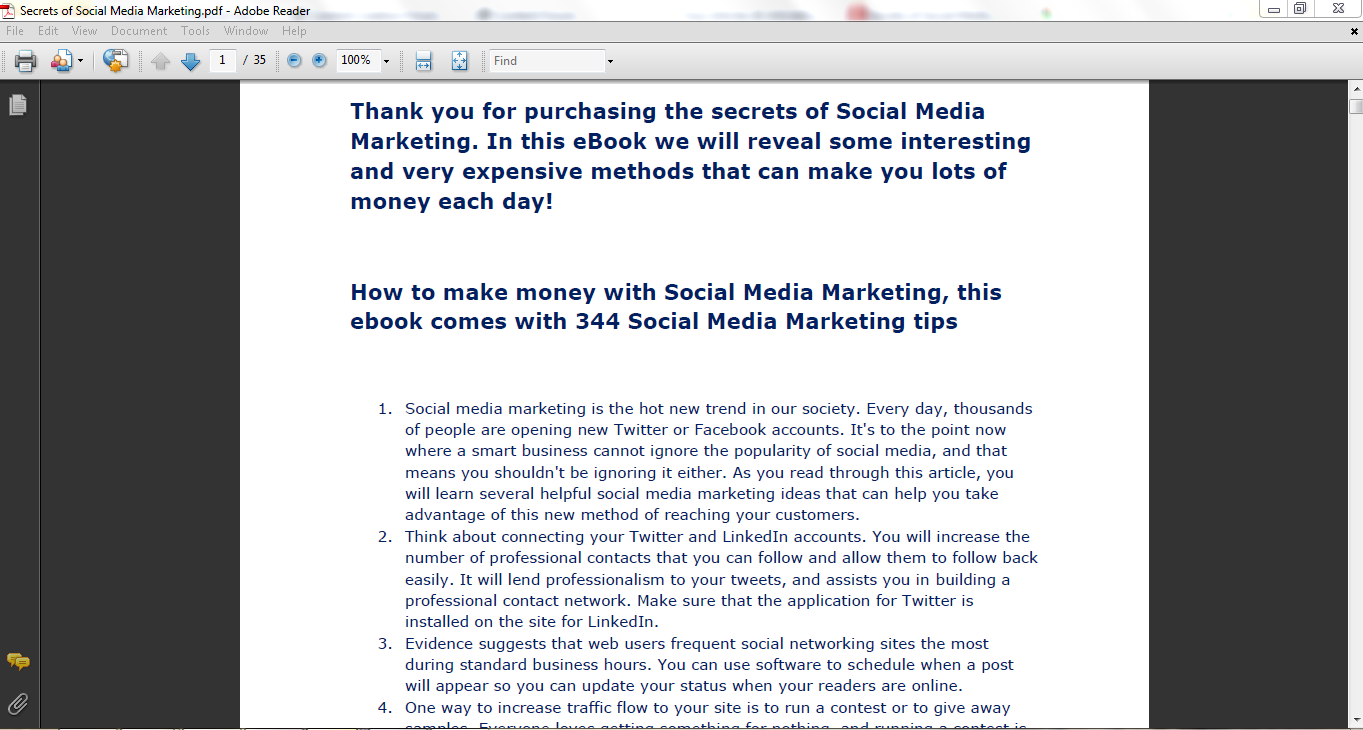Open the Attachments paperclip panel
The height and width of the screenshot is (730, 1363).
[17, 704]
